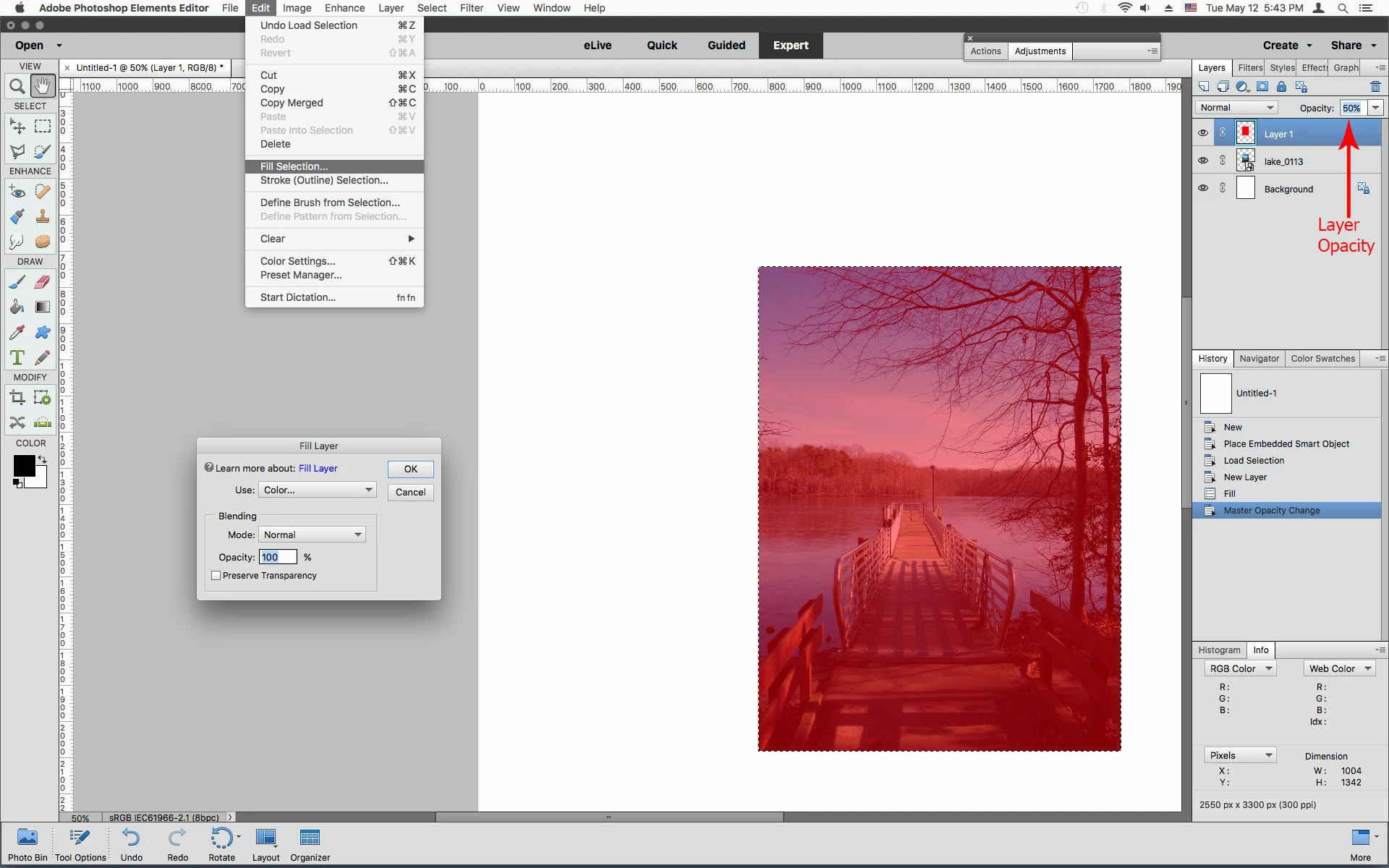This screenshot has width=1389, height=868.
Task: Select the Clone Stamp tool
Action: tap(43, 216)
